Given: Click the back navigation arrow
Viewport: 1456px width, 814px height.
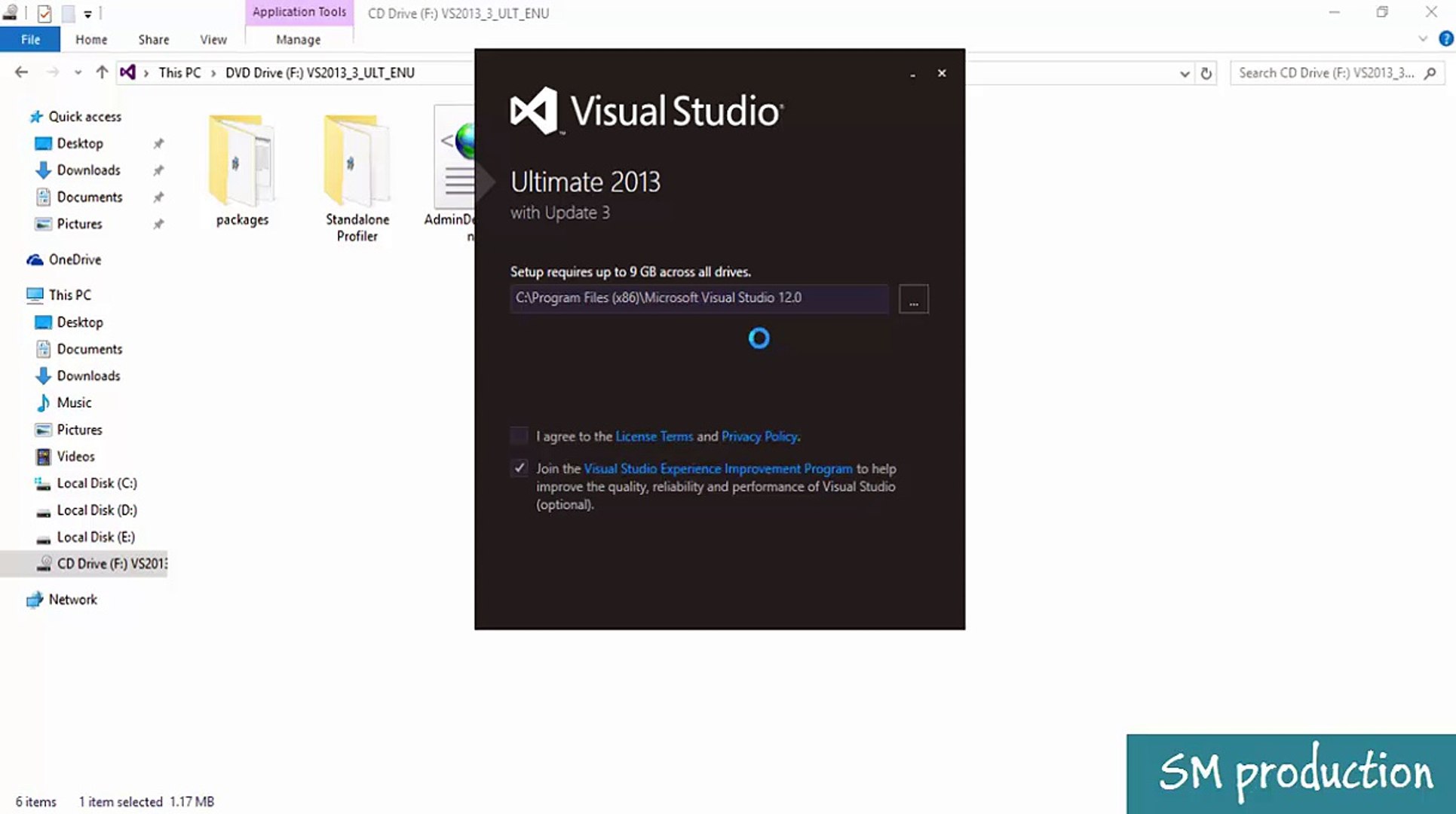Looking at the screenshot, I should (x=20, y=72).
